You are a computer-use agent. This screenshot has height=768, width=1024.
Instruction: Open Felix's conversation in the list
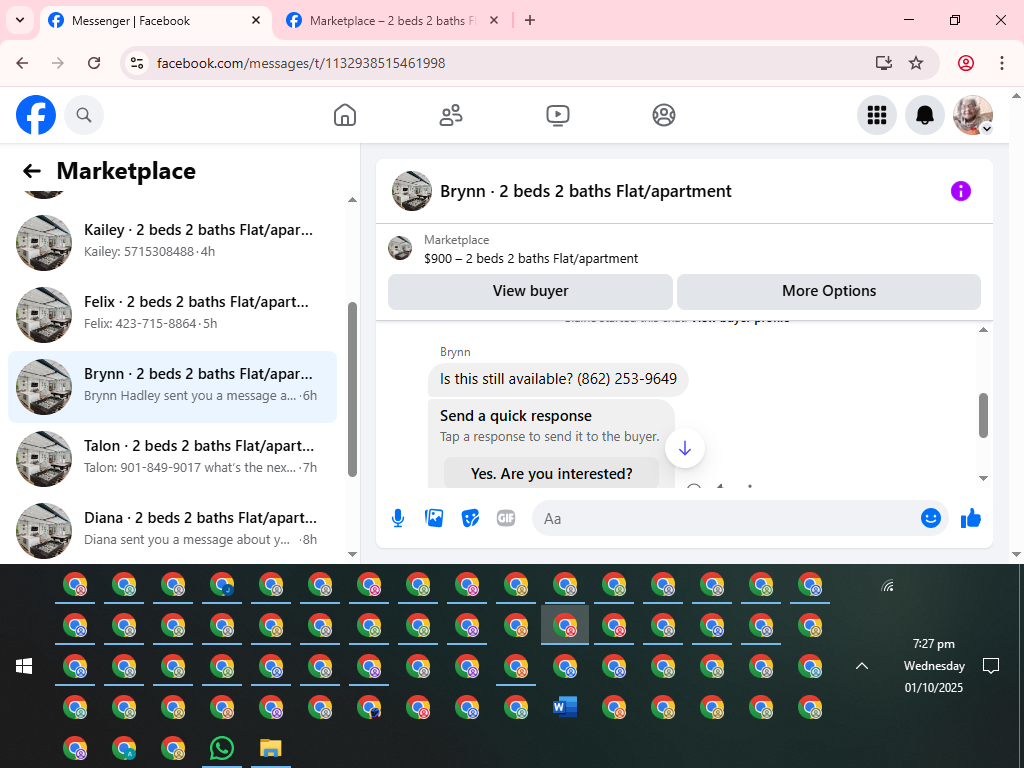[x=172, y=315]
